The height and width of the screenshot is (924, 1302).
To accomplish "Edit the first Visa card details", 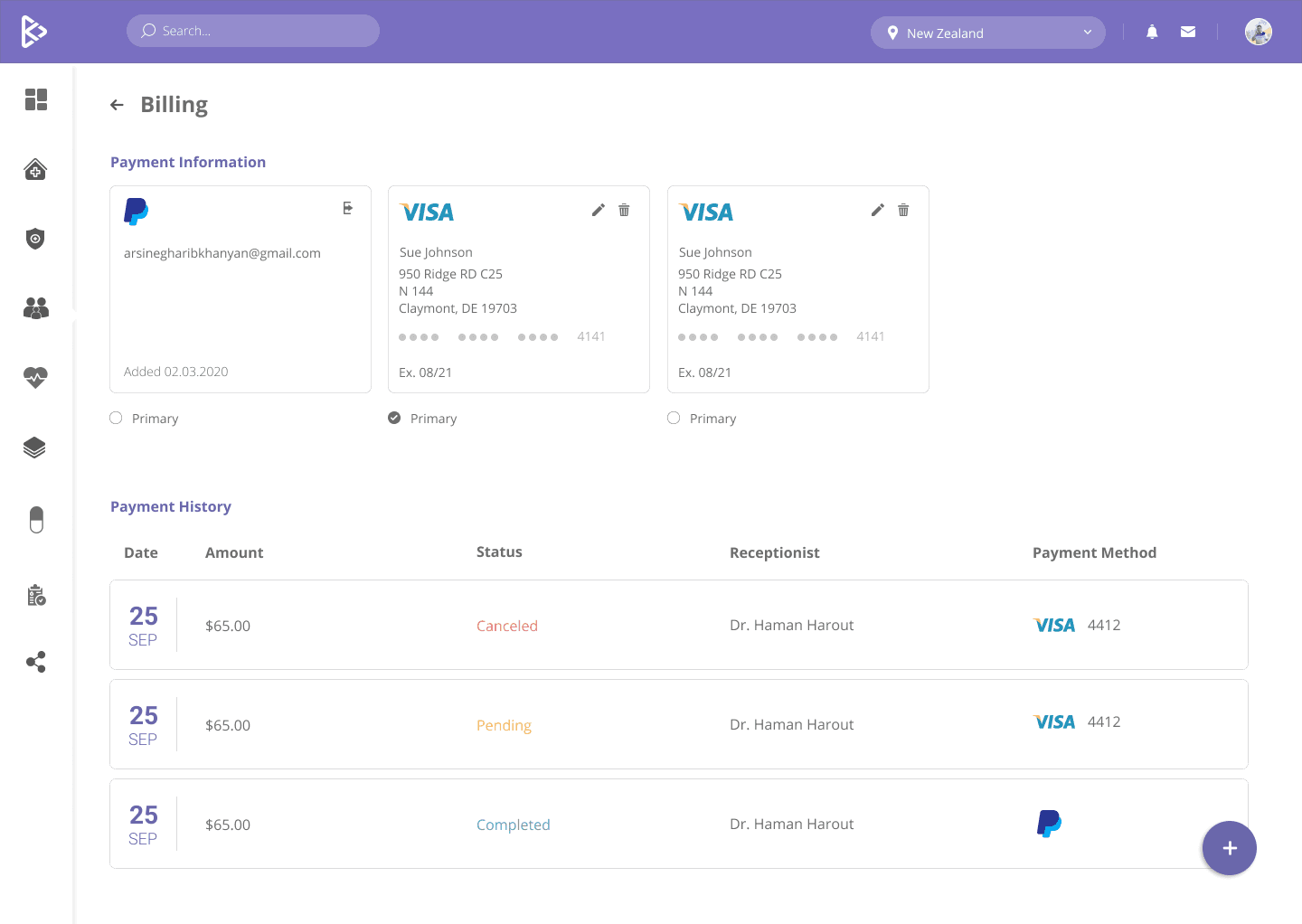I will pos(598,210).
